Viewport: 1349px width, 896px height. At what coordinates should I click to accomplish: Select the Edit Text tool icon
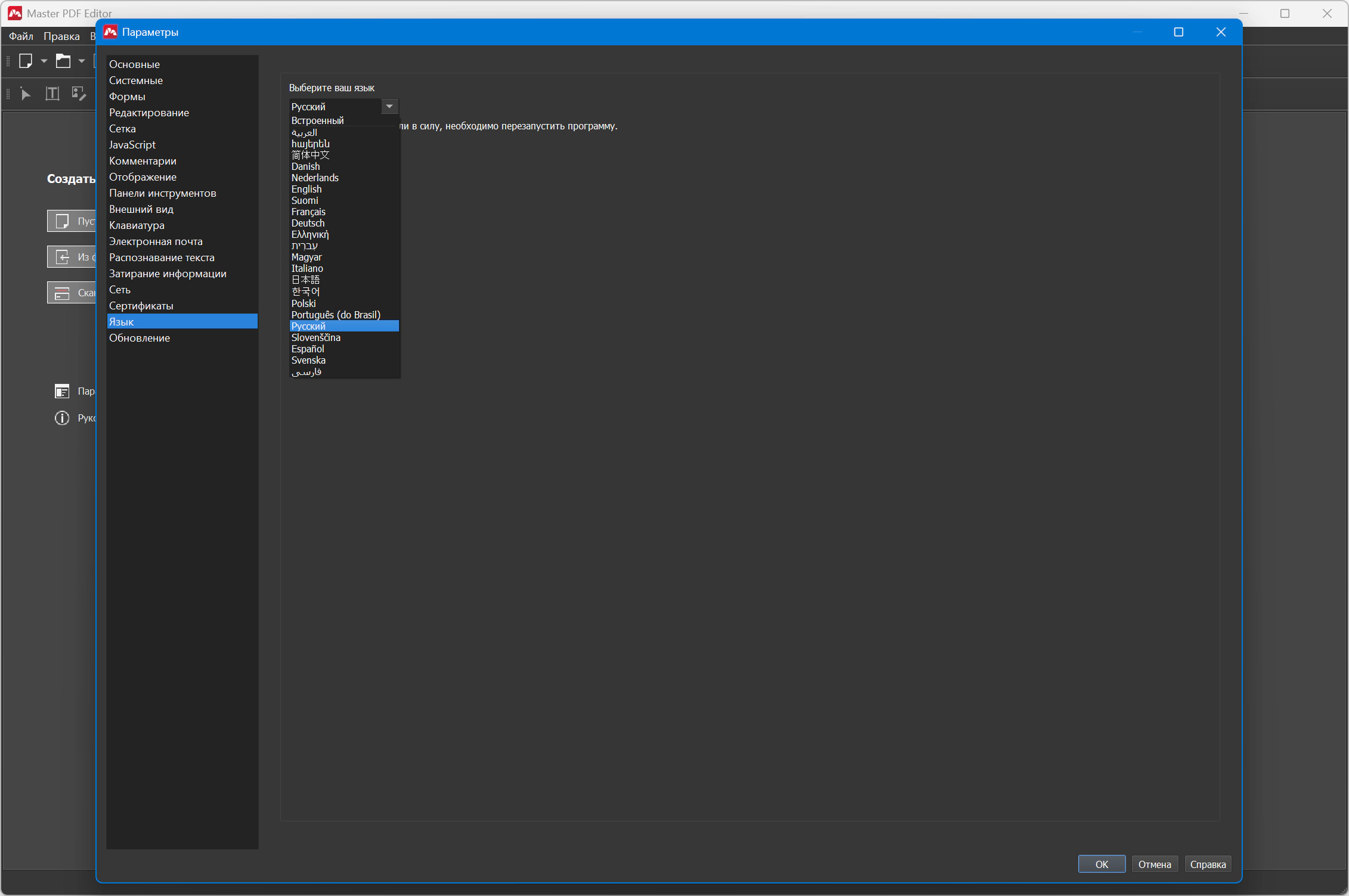pyautogui.click(x=52, y=94)
